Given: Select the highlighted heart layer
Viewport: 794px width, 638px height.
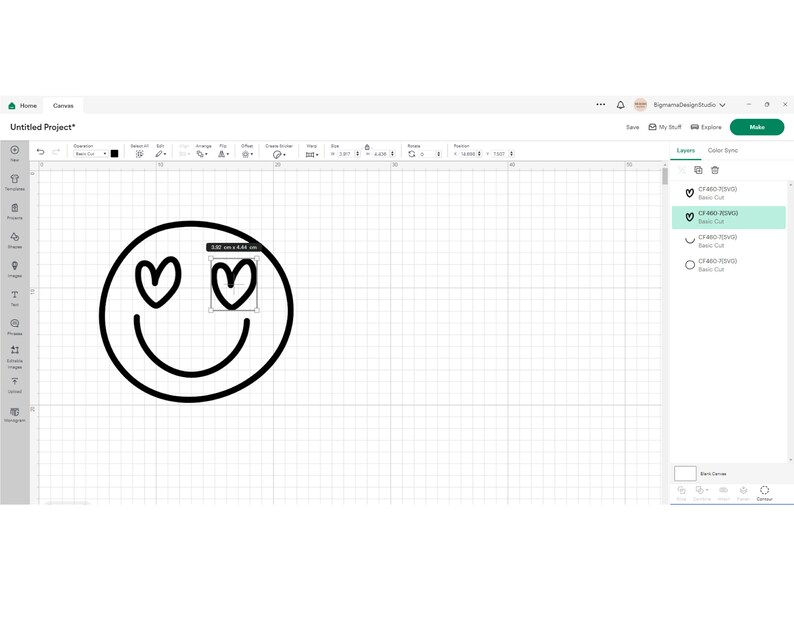Looking at the screenshot, I should pyautogui.click(x=729, y=217).
